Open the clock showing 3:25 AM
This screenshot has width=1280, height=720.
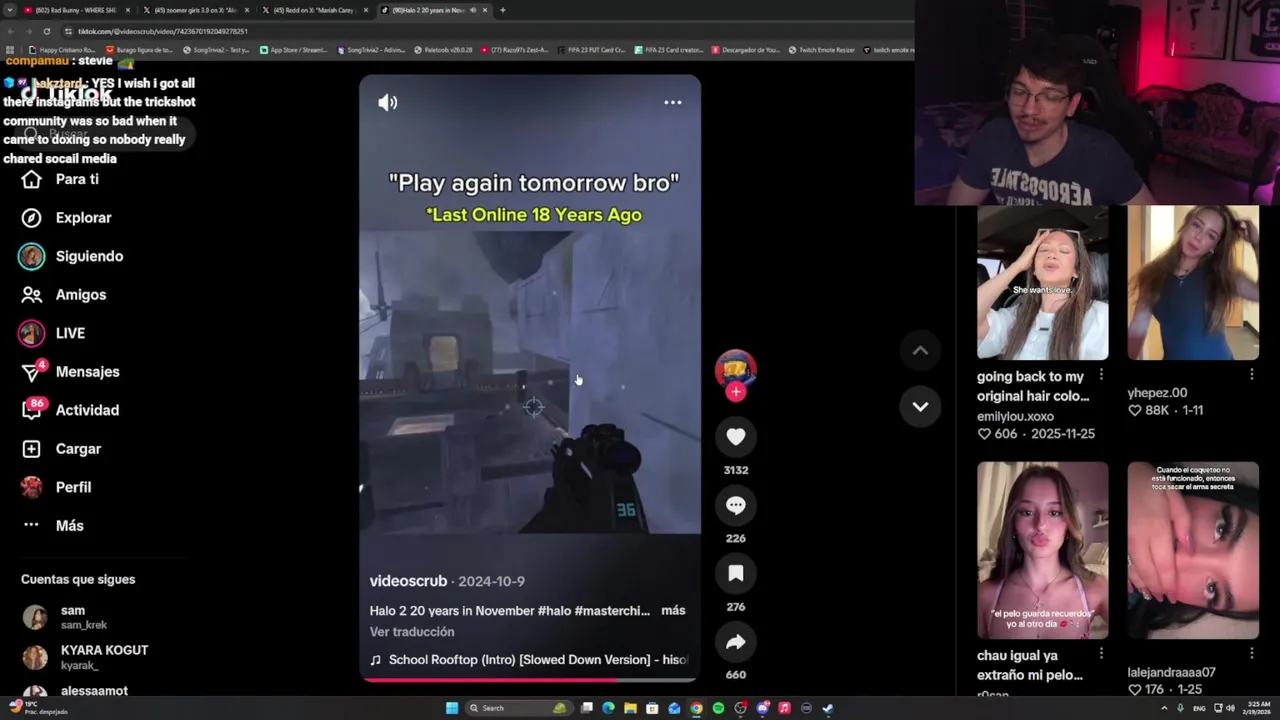1259,708
